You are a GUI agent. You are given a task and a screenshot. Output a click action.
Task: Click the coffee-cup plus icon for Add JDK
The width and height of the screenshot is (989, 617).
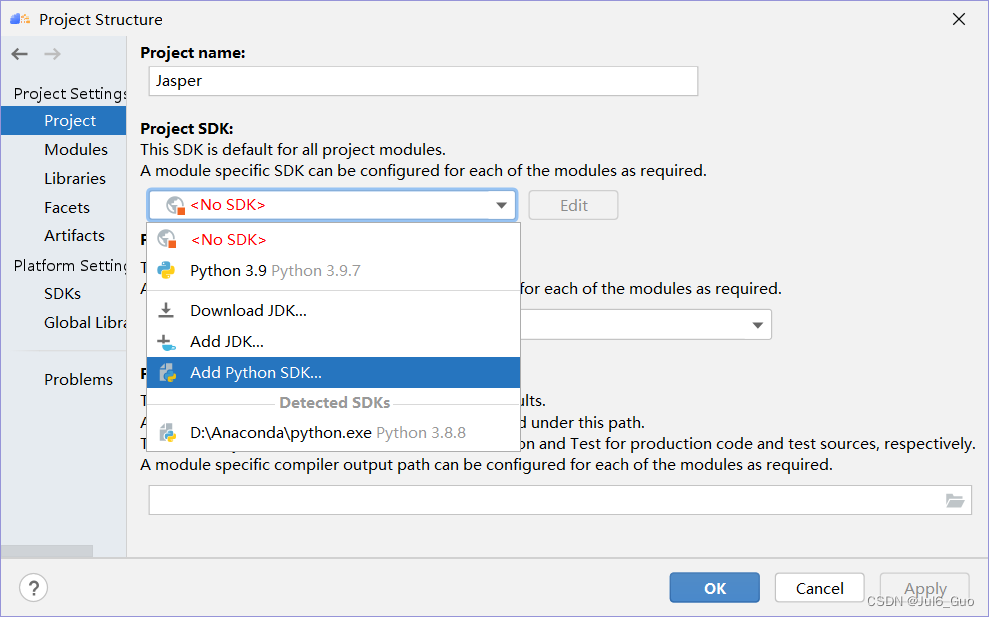coord(167,342)
